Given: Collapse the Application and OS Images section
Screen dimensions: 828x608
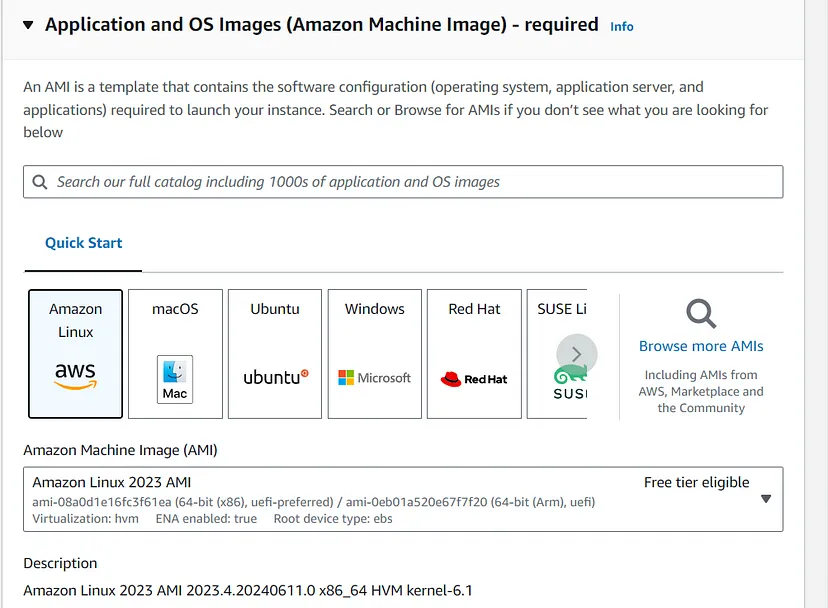Looking at the screenshot, I should point(27,25).
